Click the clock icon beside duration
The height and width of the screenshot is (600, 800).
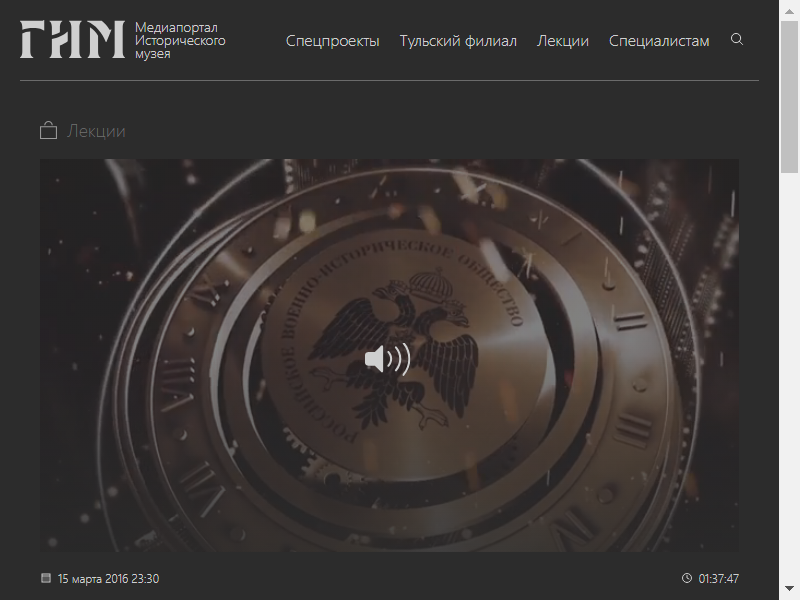pyautogui.click(x=687, y=578)
